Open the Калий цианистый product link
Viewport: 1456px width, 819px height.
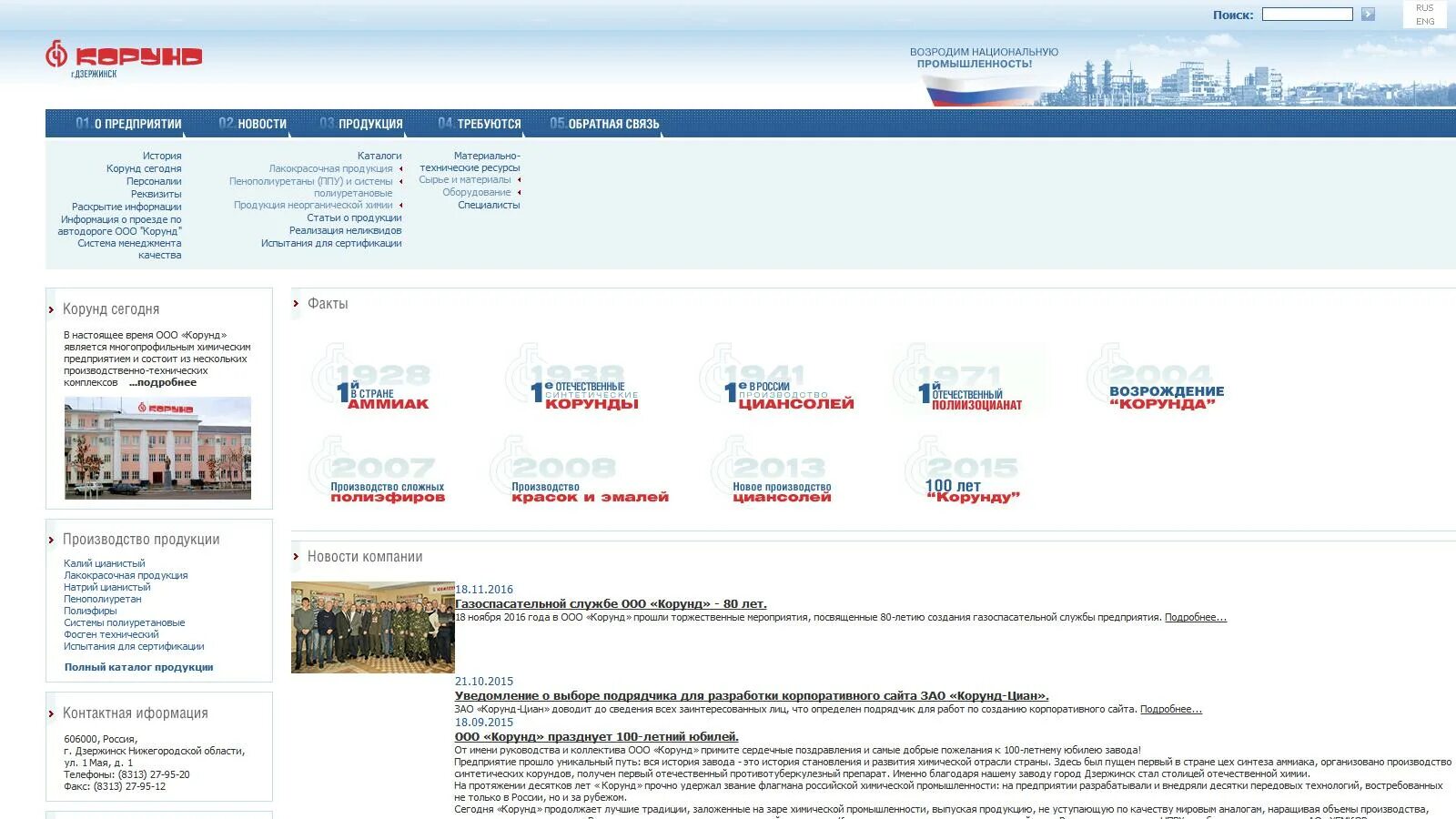pyautogui.click(x=105, y=564)
